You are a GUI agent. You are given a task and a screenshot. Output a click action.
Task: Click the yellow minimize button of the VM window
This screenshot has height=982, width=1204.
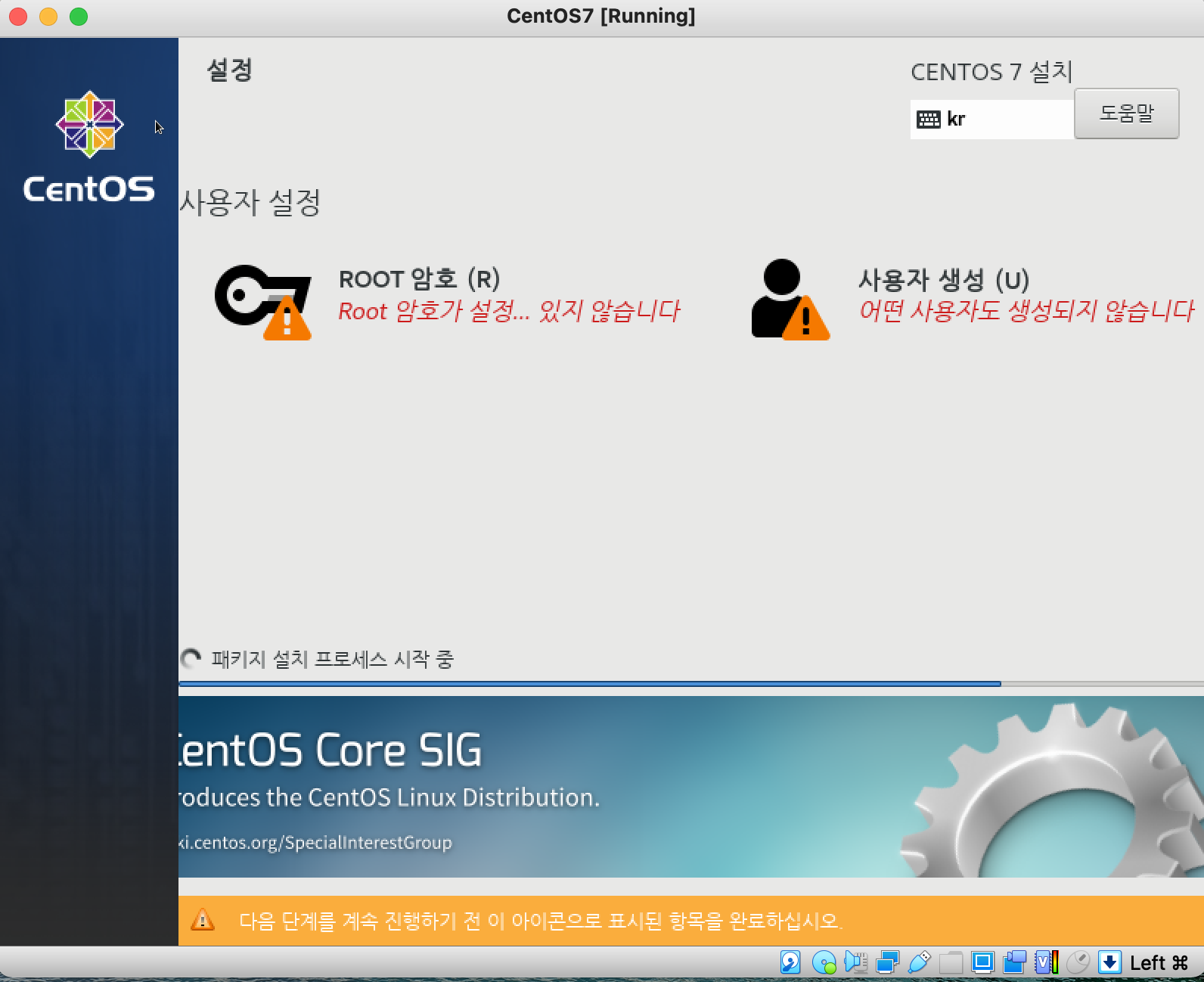coord(48,17)
